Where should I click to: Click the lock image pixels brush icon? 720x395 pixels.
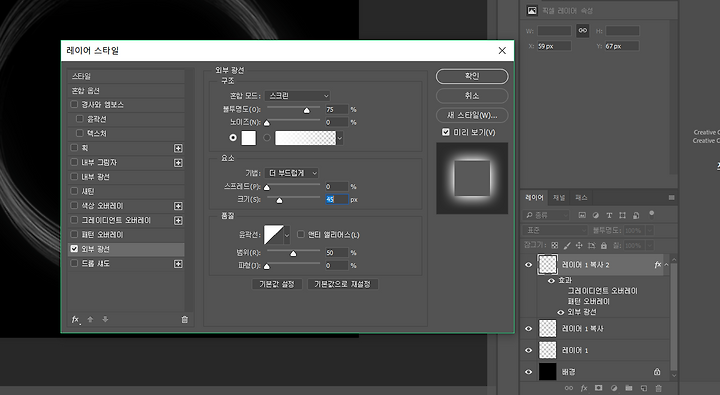click(x=567, y=245)
